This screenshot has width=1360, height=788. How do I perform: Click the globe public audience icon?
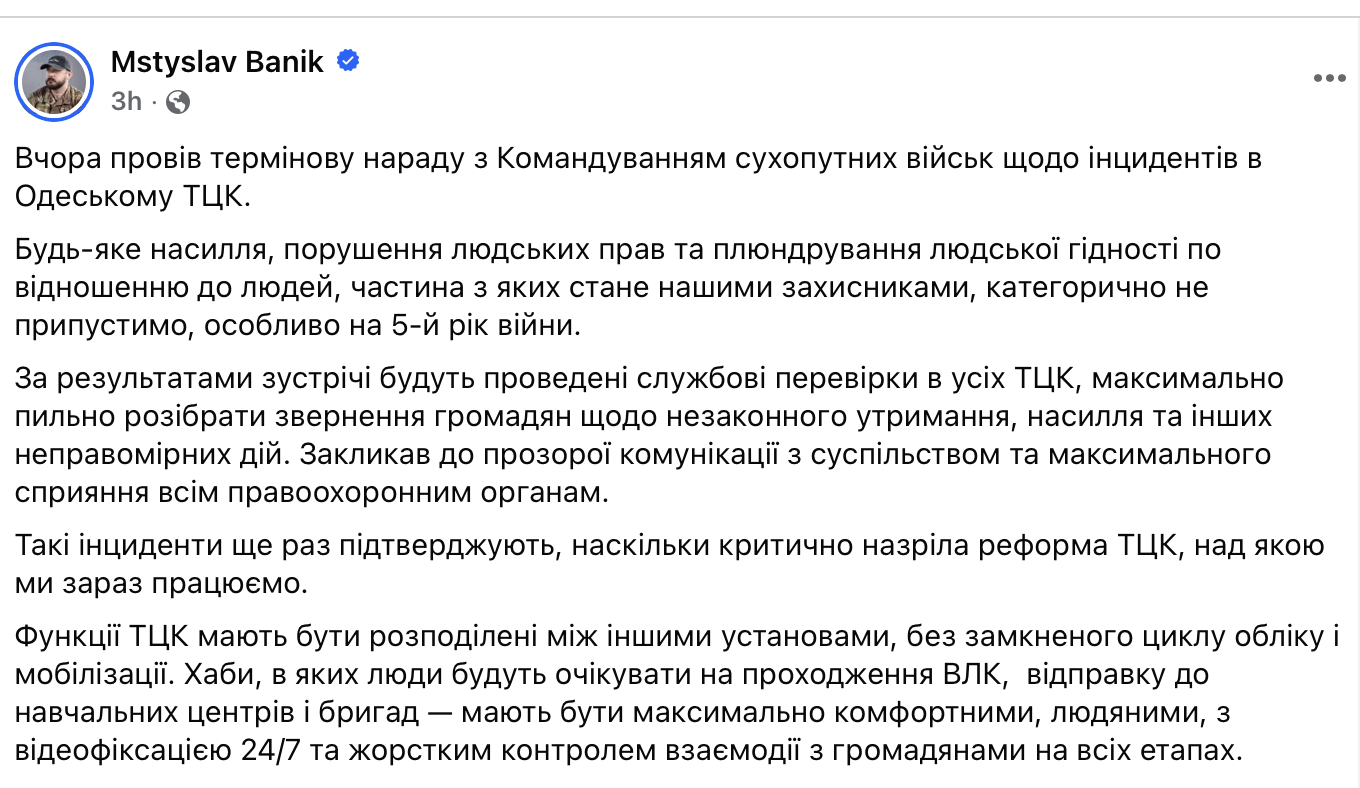(178, 101)
